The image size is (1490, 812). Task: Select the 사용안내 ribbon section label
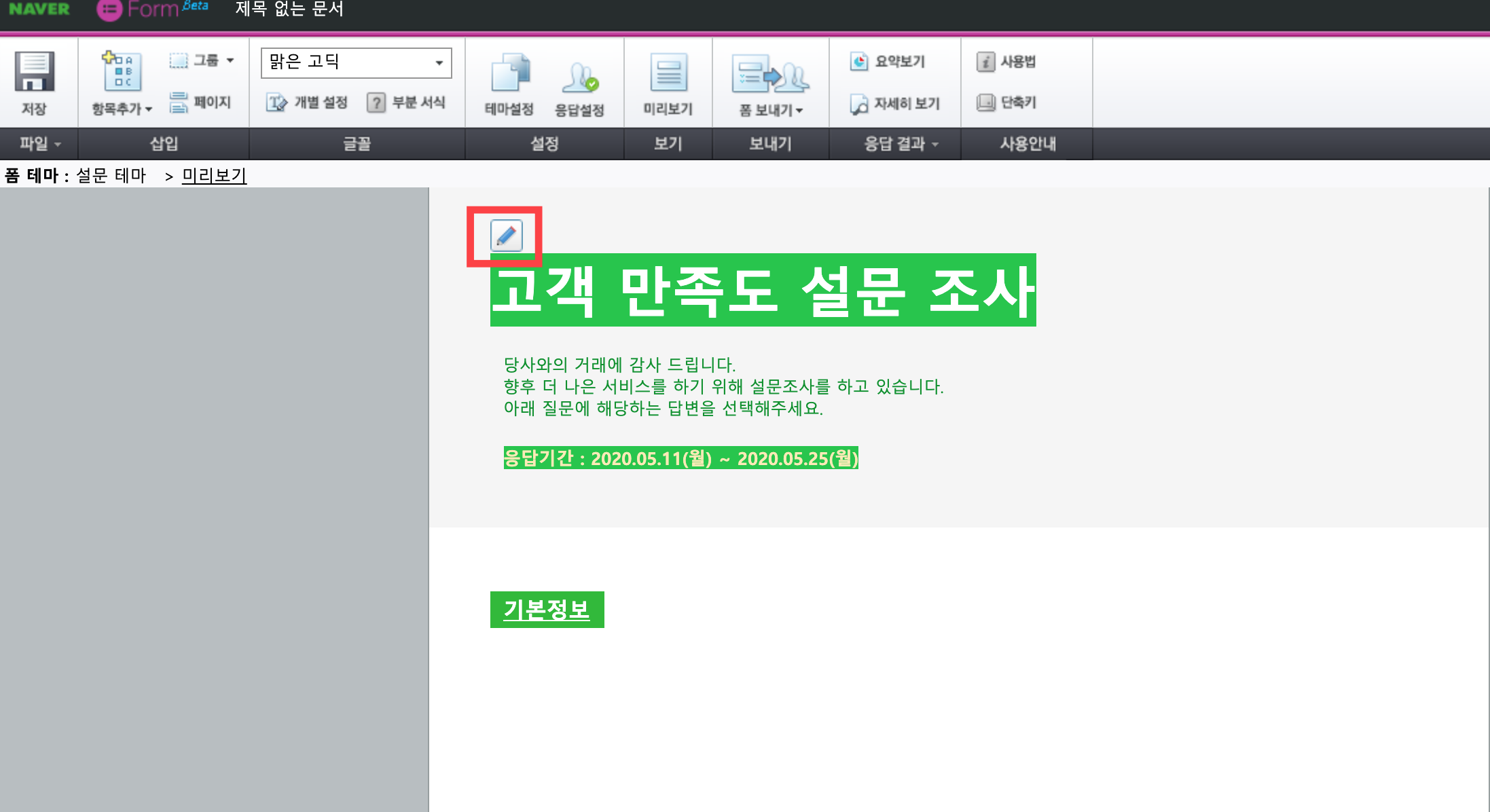pos(1028,144)
